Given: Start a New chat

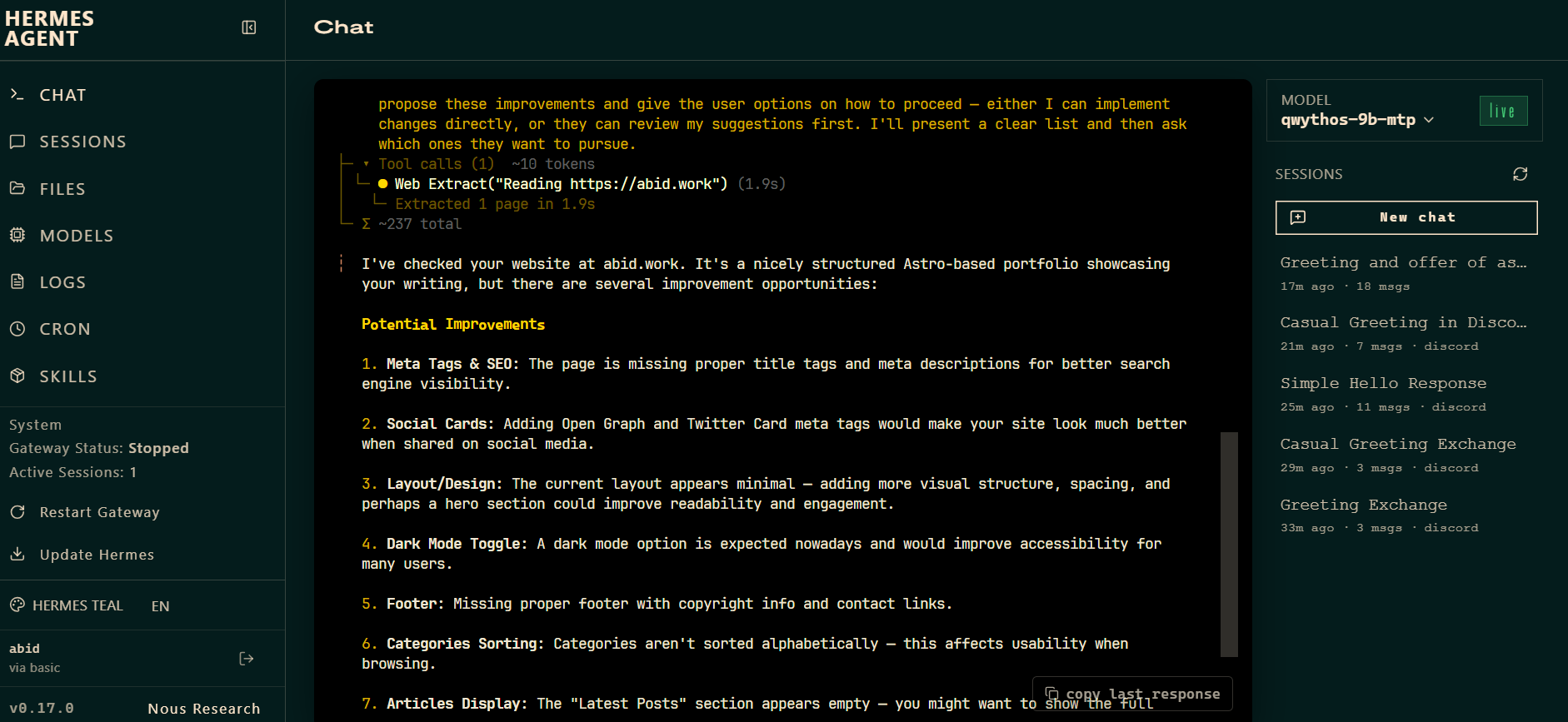Looking at the screenshot, I should click(1406, 217).
